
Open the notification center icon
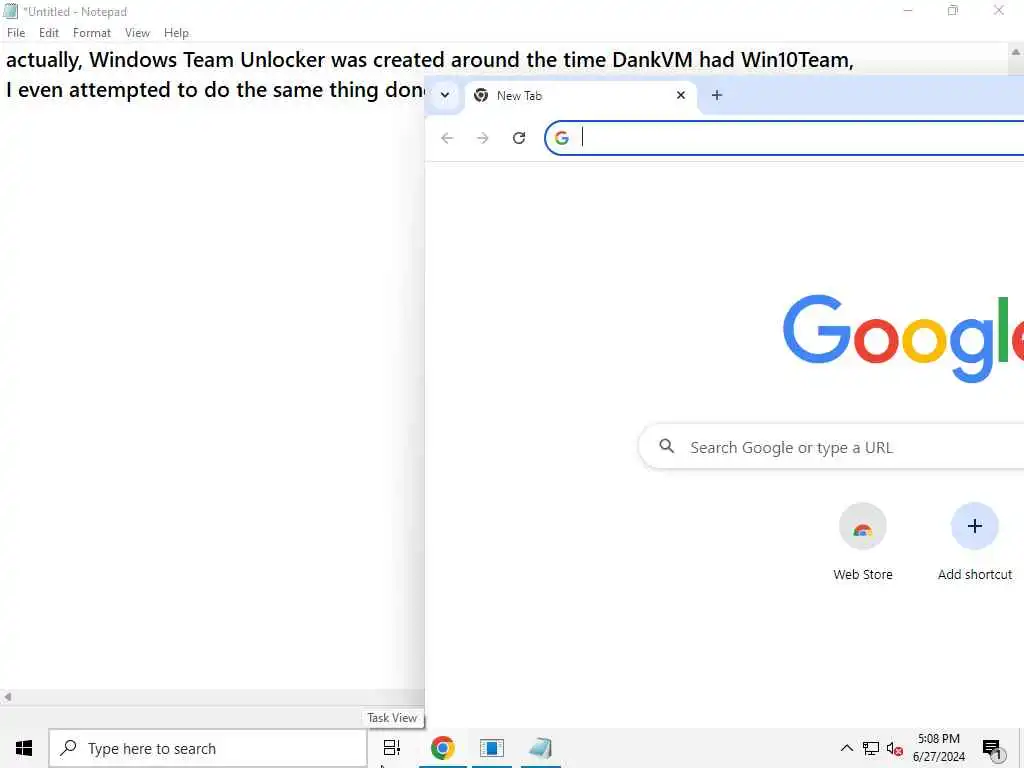click(x=992, y=748)
